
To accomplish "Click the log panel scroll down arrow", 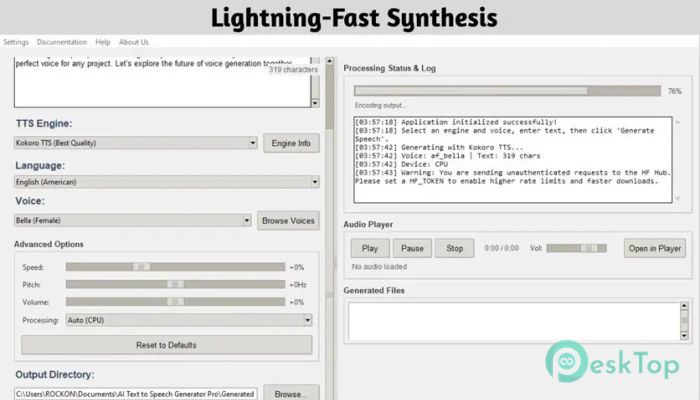I will (x=678, y=198).
